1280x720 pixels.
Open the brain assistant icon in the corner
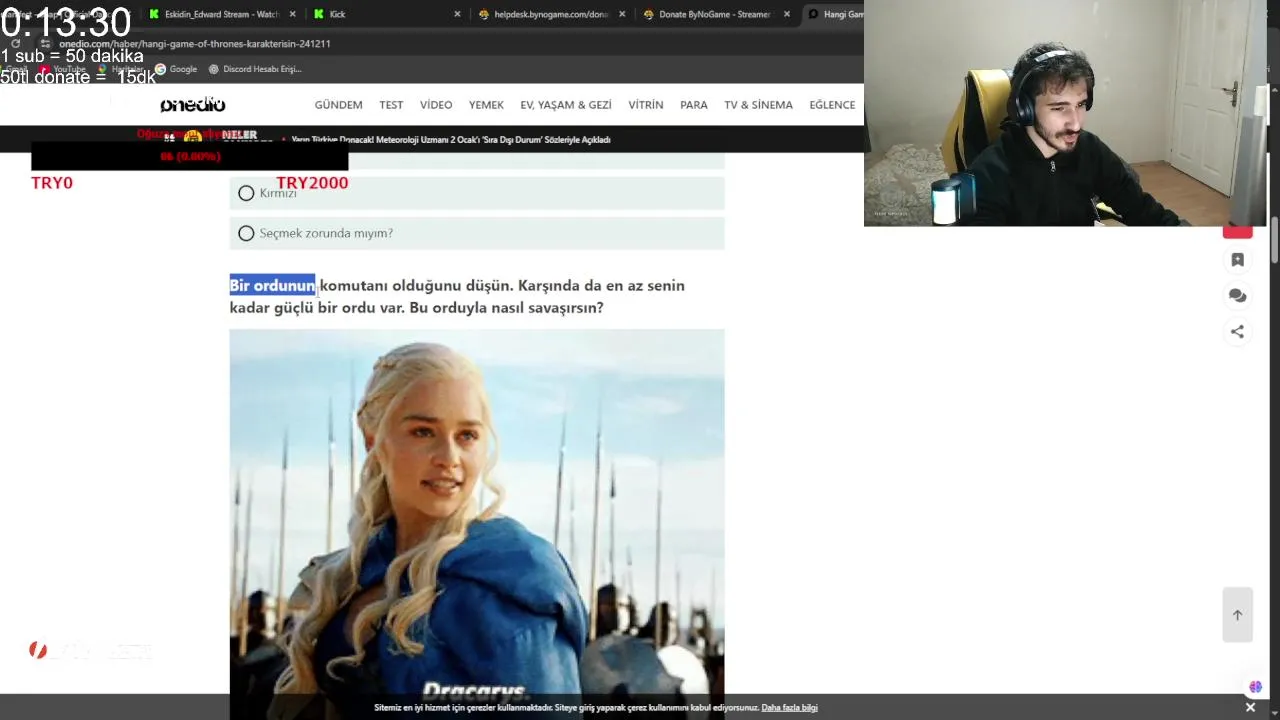click(x=1255, y=687)
